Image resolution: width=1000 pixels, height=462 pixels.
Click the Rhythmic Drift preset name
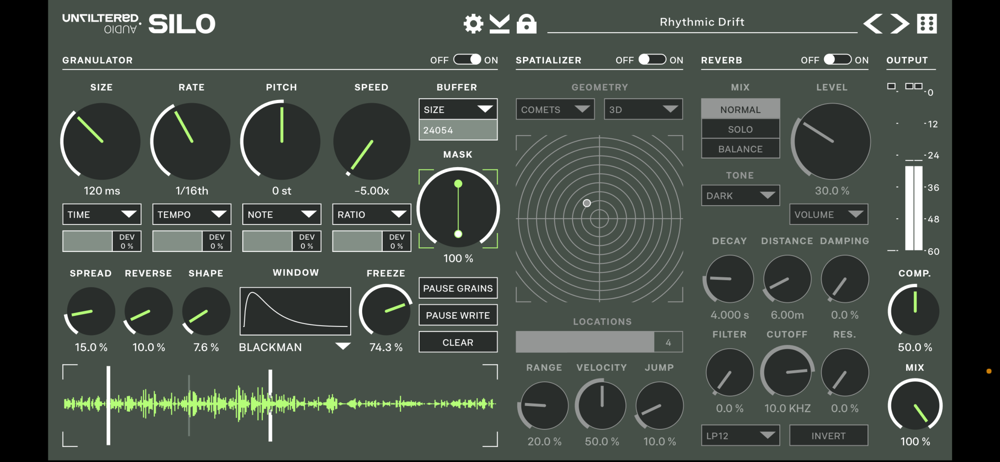[x=702, y=22]
